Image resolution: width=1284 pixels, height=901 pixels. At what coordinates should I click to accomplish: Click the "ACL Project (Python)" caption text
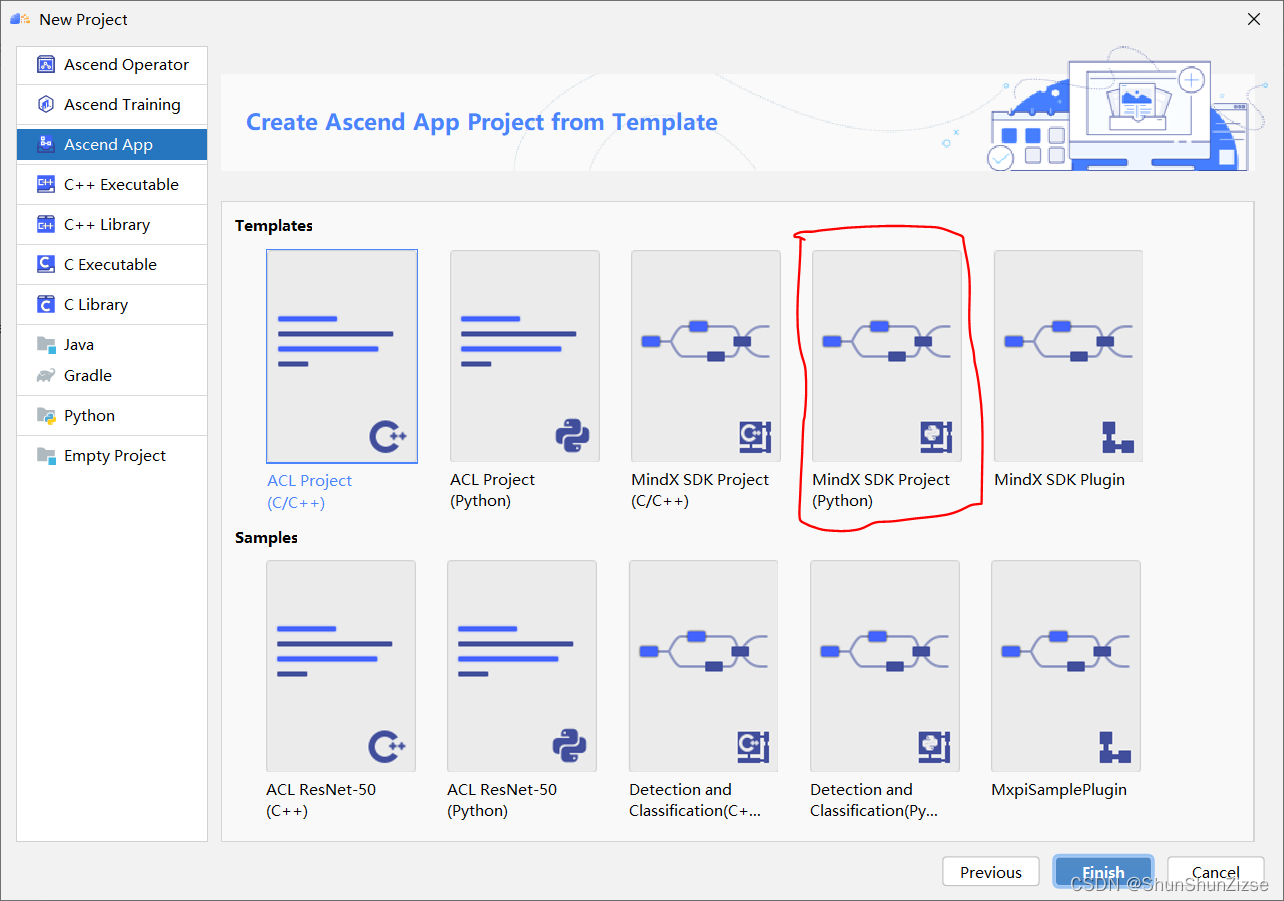[x=492, y=490]
